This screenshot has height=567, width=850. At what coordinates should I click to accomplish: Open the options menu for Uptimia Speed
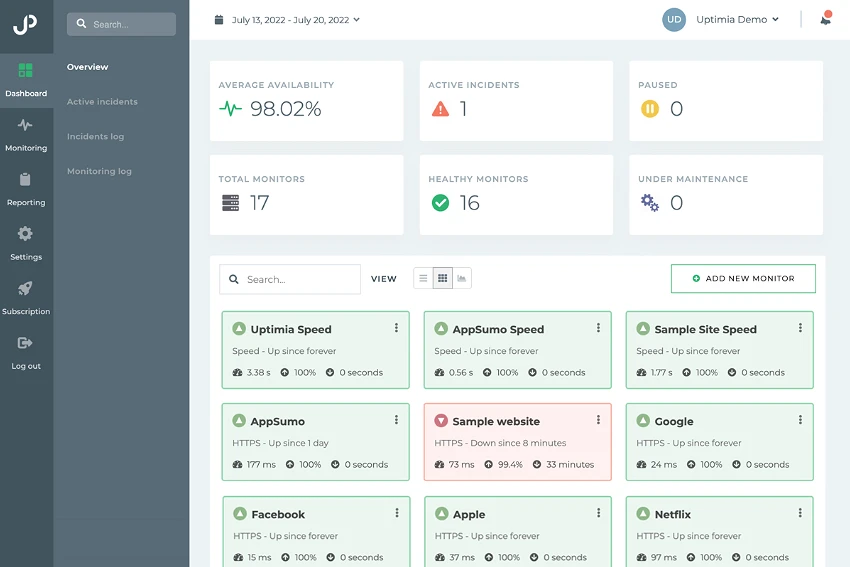[396, 327]
